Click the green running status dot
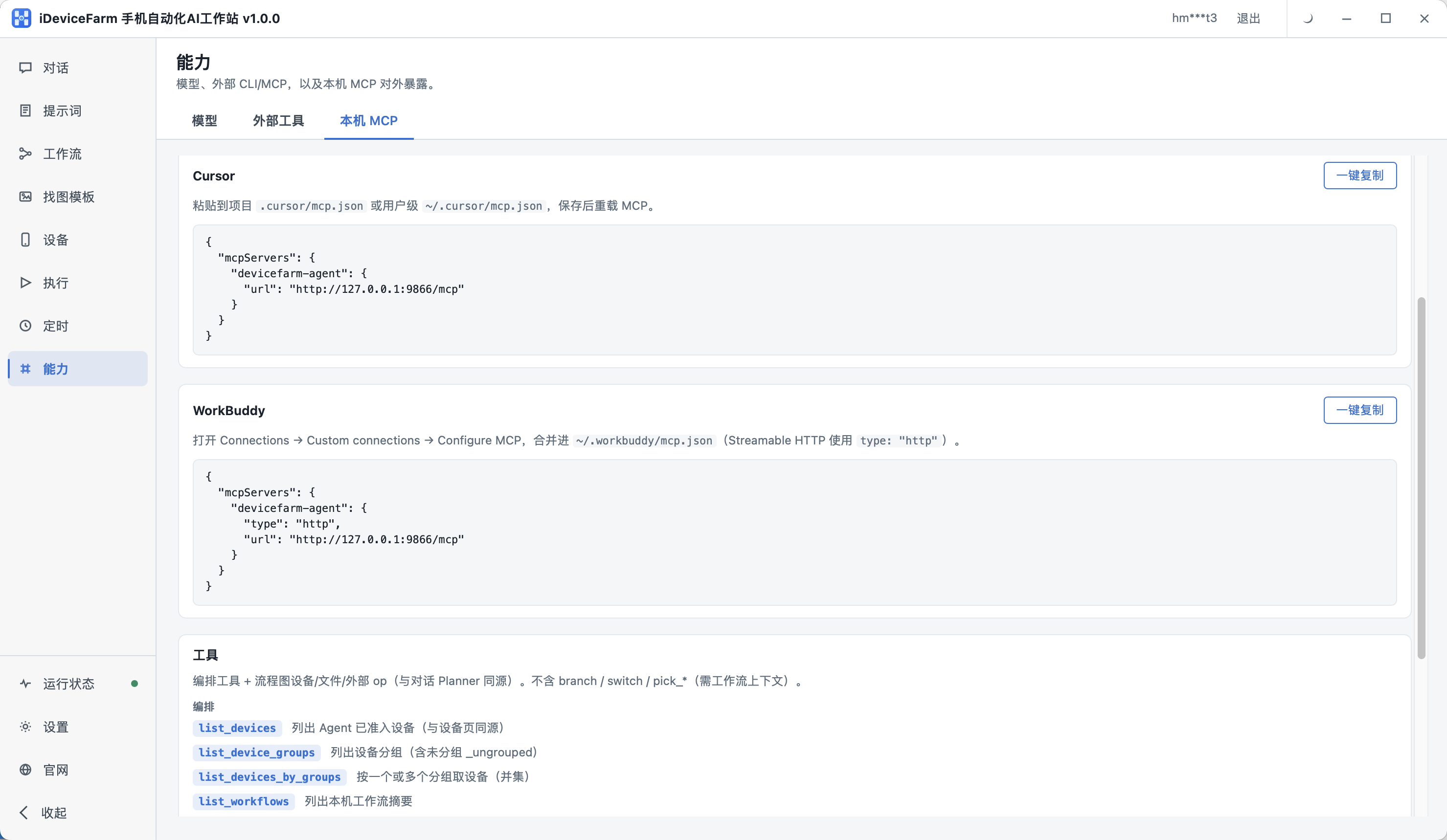Viewport: 1447px width, 840px height. (x=135, y=684)
